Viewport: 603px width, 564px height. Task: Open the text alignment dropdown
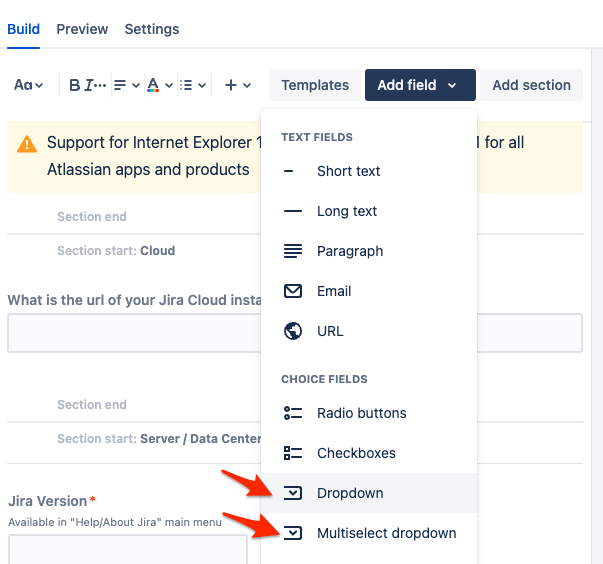[x=125, y=85]
